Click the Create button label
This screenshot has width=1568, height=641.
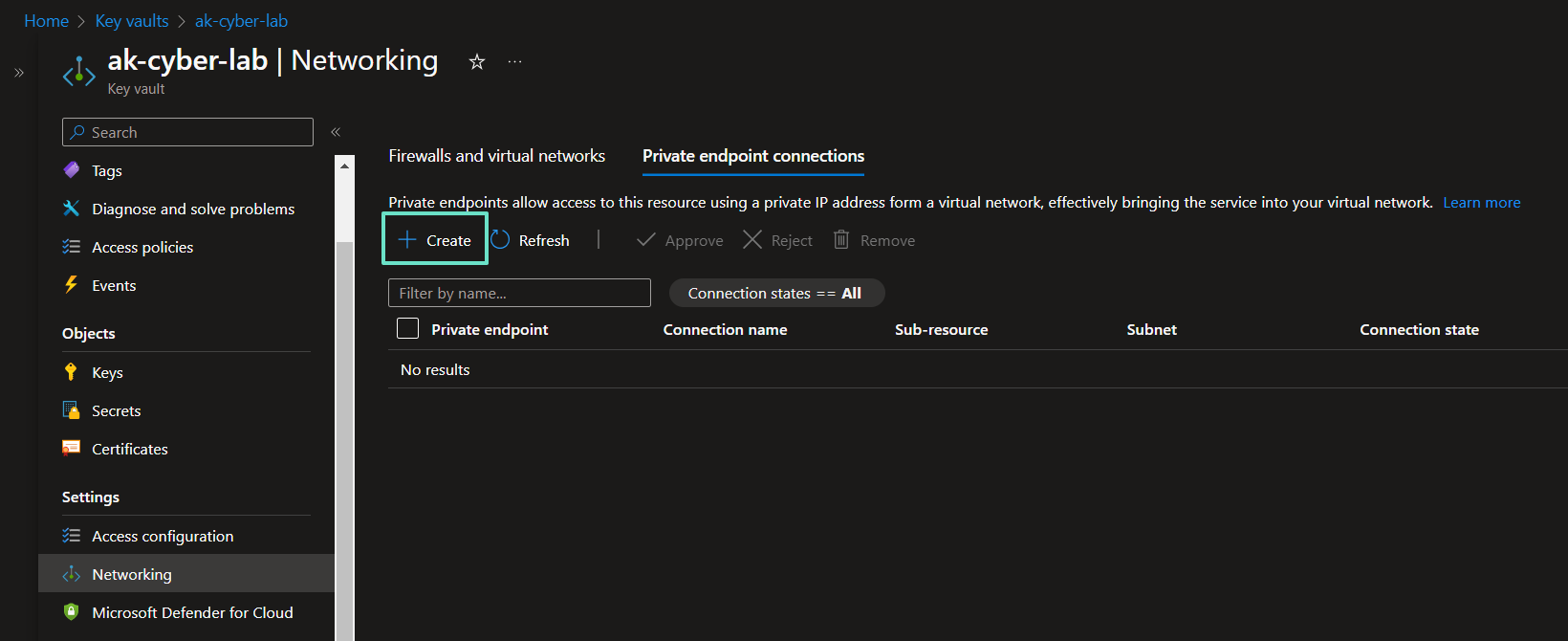448,241
